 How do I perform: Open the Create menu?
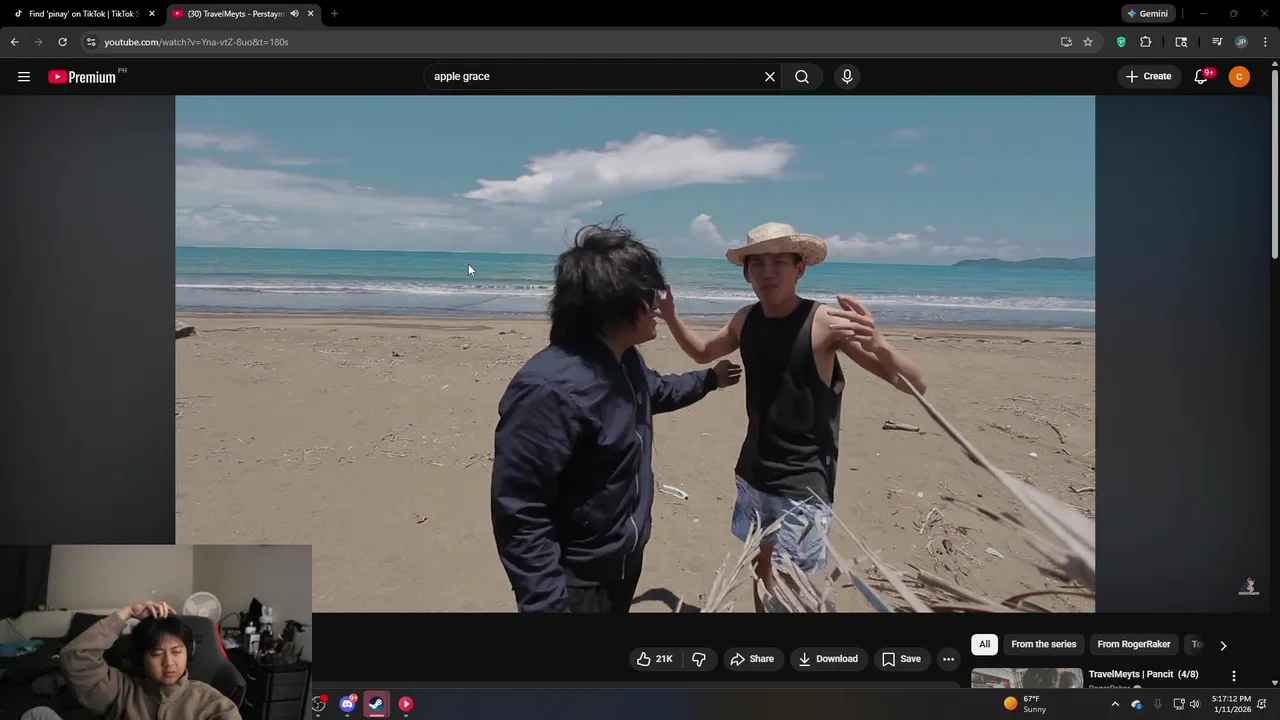coord(1148,76)
